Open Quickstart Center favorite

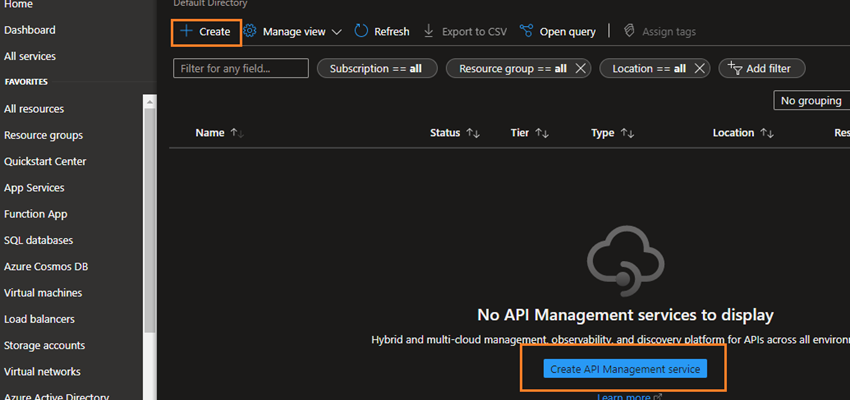(45, 162)
